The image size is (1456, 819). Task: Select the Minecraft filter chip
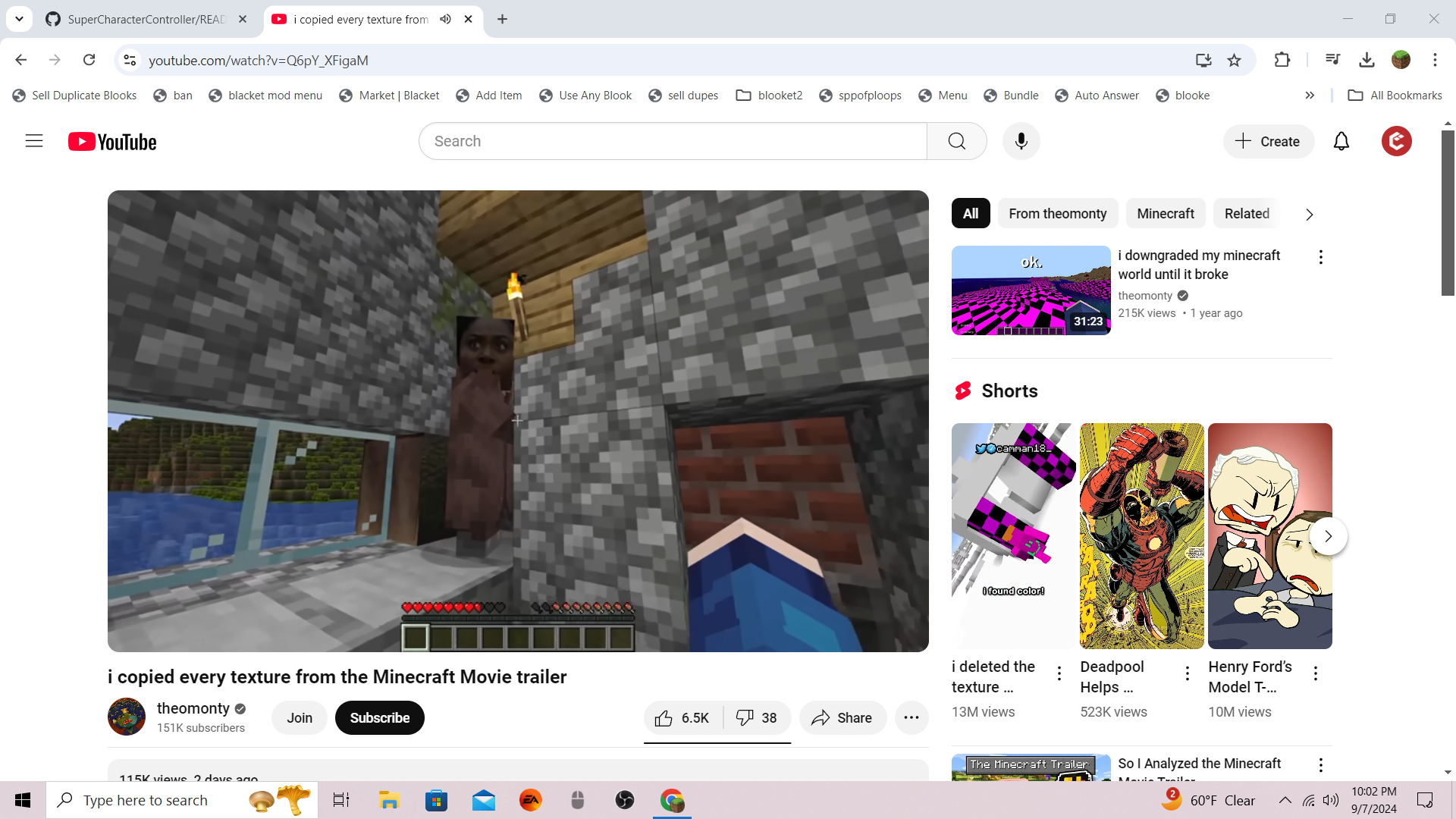coord(1165,214)
